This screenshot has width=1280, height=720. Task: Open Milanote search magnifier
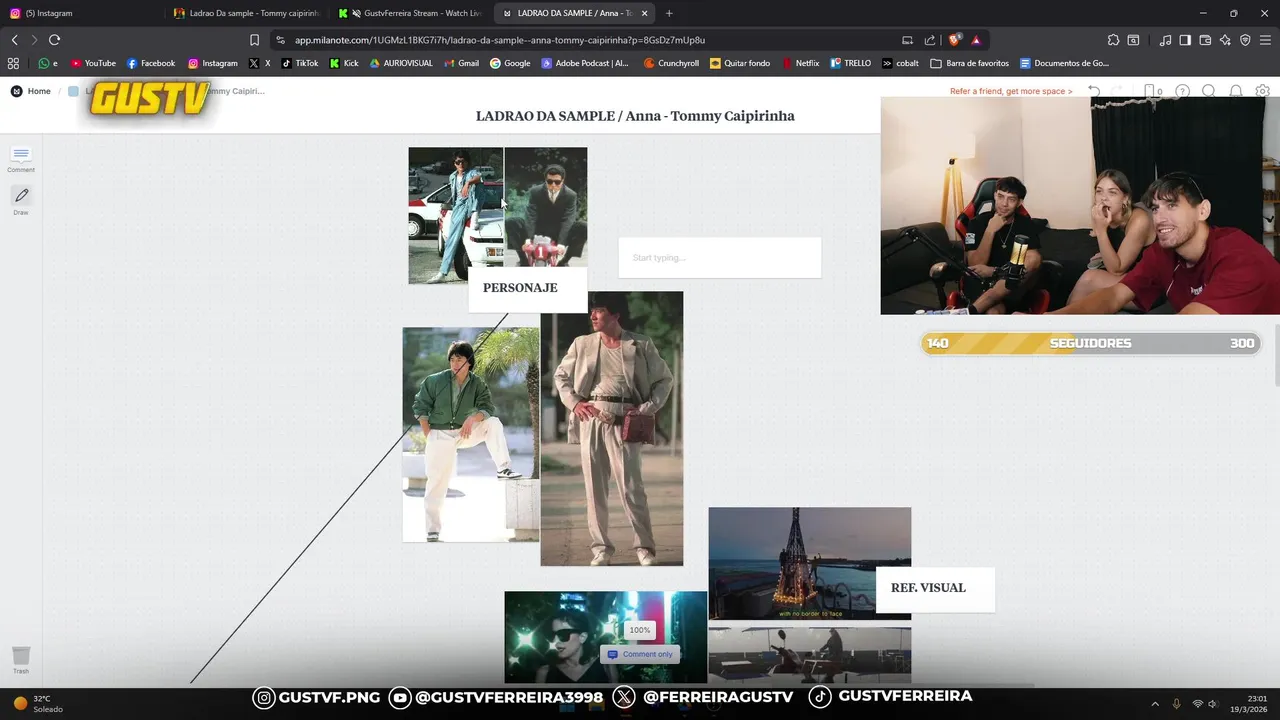click(1209, 91)
